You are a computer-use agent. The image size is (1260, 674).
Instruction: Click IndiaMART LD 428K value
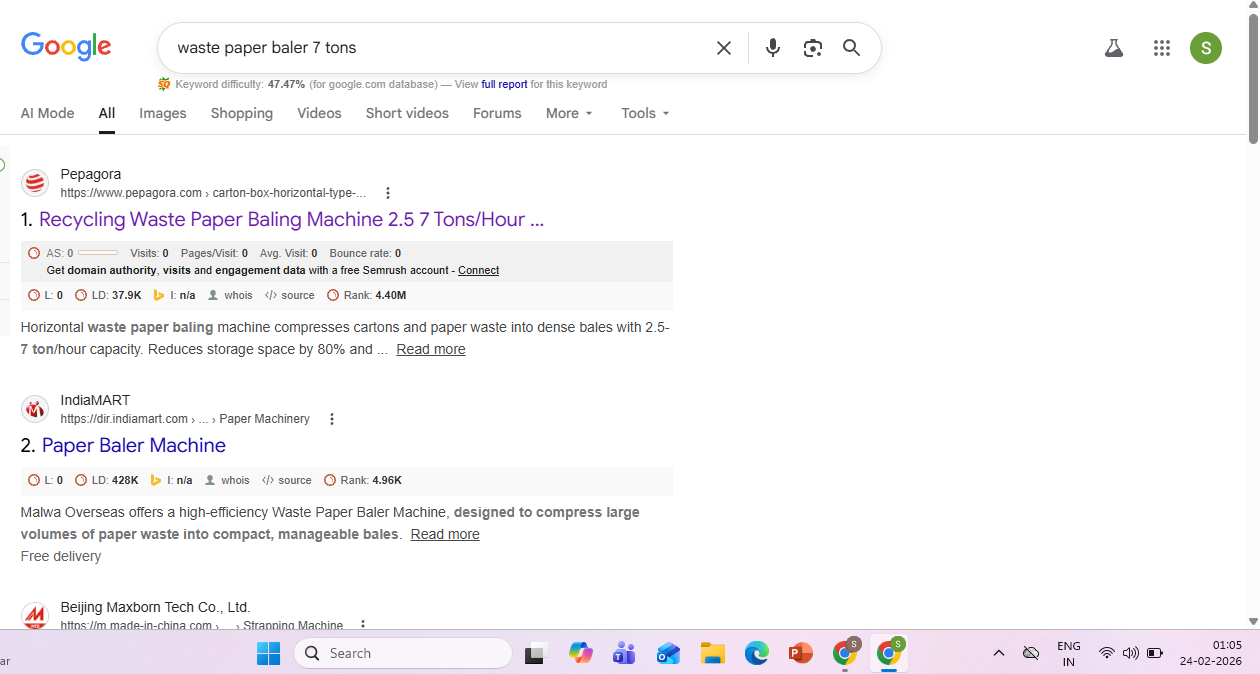pyautogui.click(x=125, y=480)
